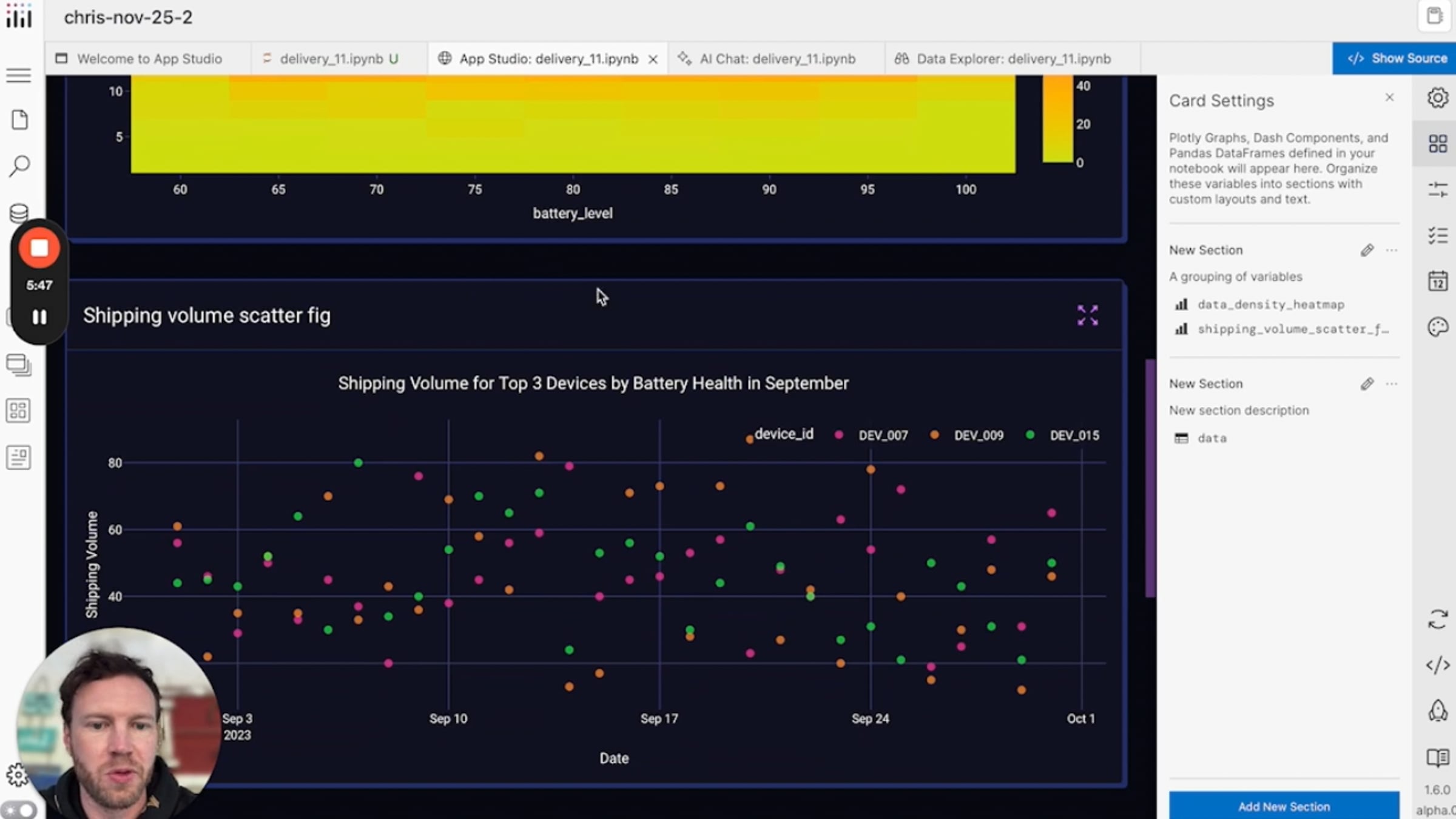1456x819 pixels.
Task: Select the data variable under second section
Action: point(1211,438)
